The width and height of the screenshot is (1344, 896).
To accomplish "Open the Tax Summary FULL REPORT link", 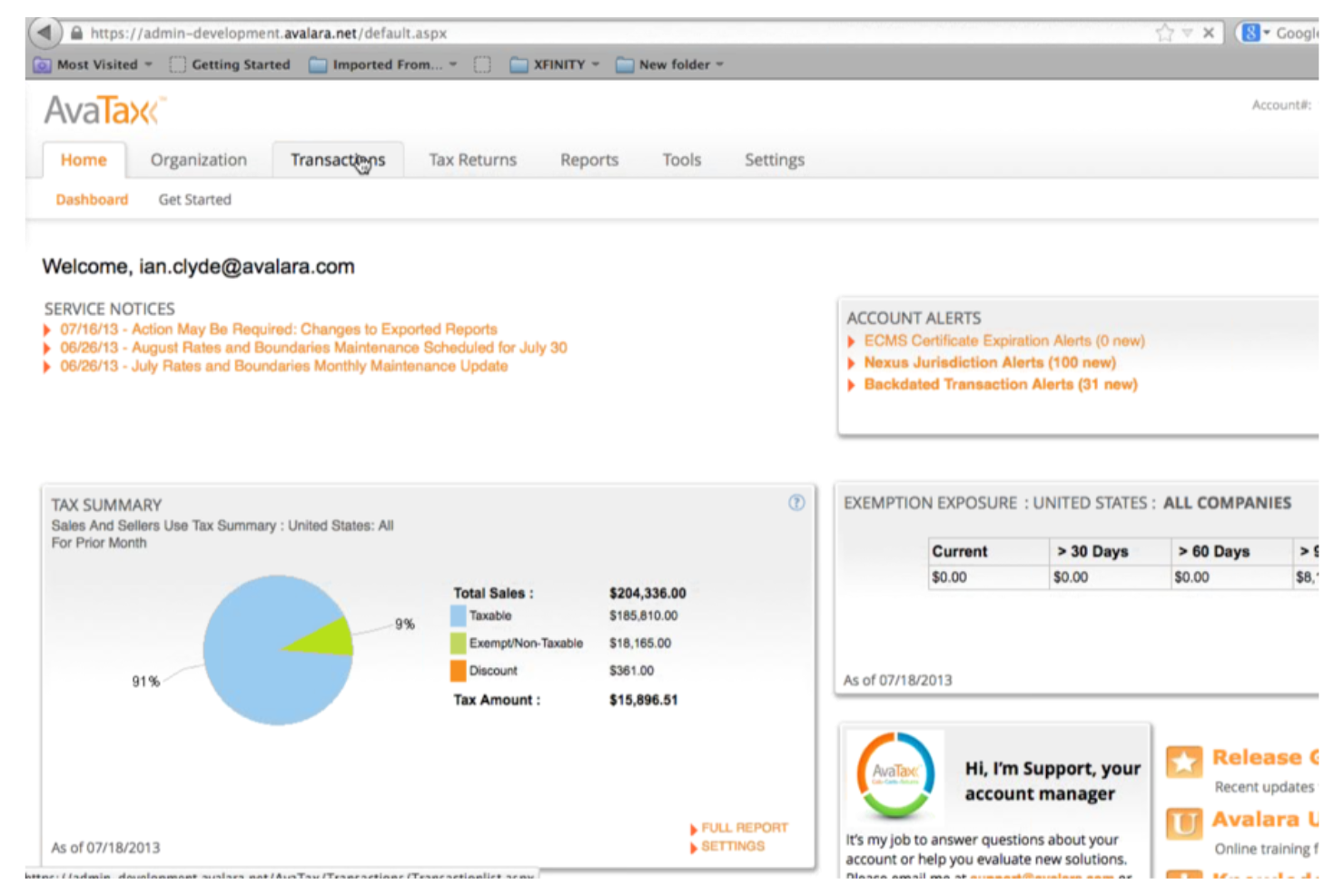I will [744, 828].
